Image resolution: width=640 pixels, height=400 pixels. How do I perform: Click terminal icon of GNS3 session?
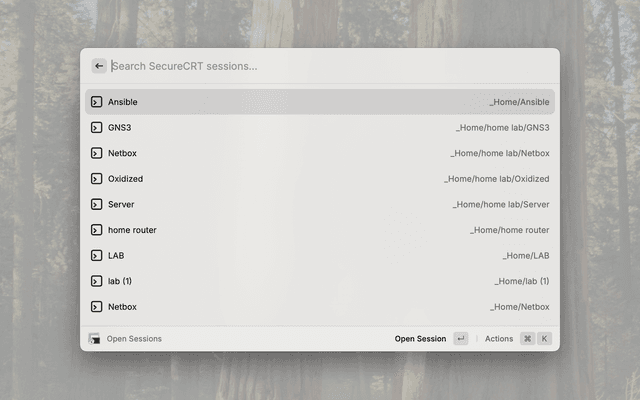click(96, 127)
